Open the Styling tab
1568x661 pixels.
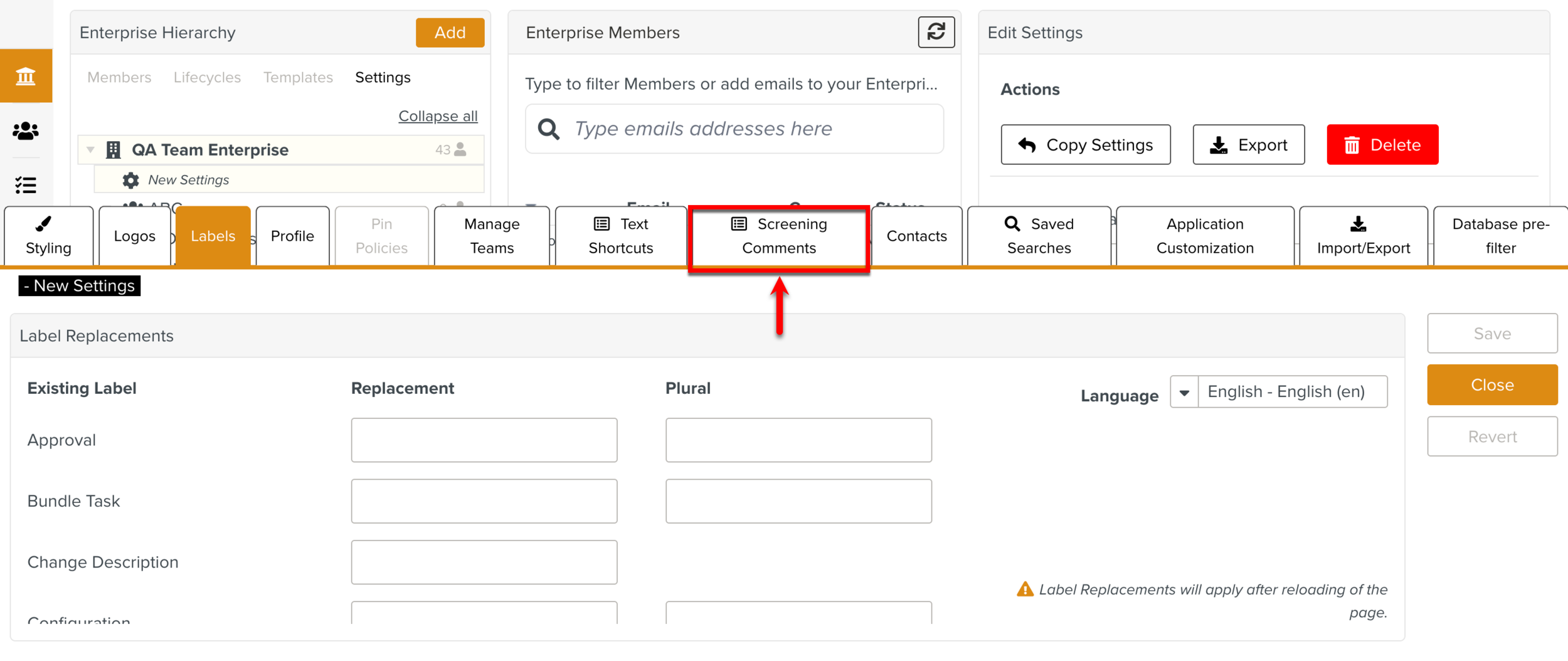(48, 236)
